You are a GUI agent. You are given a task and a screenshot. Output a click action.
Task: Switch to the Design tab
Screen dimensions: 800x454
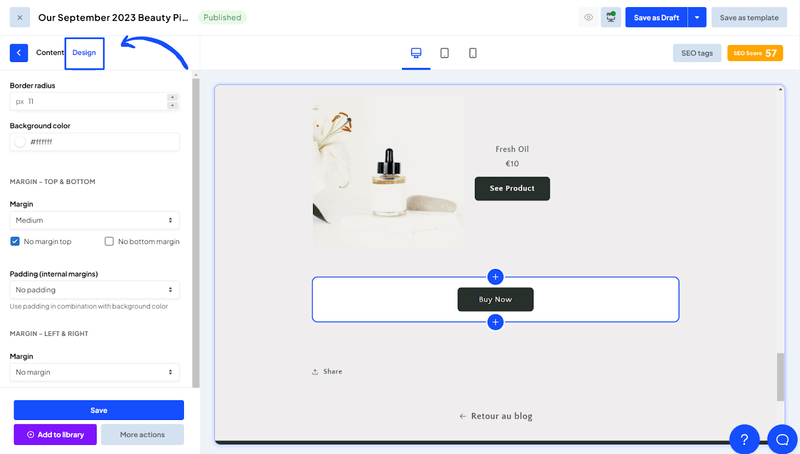(84, 53)
